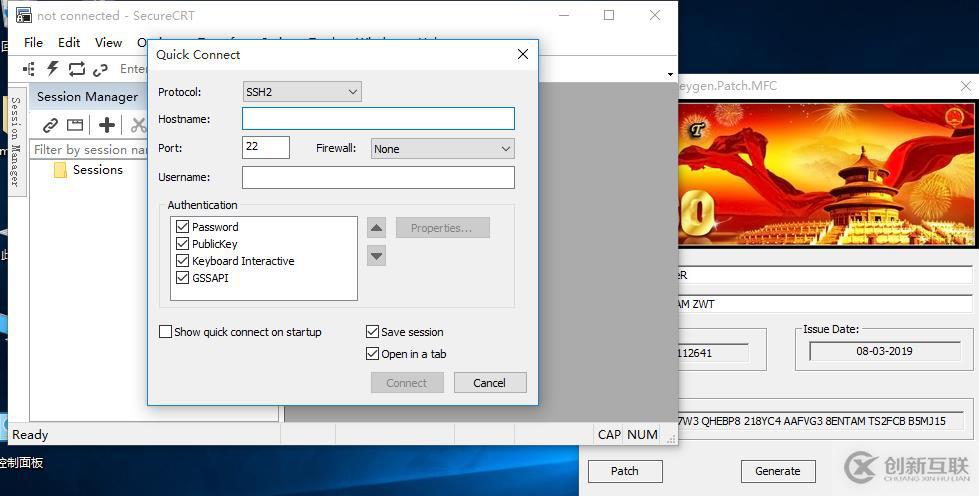Viewport: 979px width, 496px height.
Task: Click the vertical Session Manager side tab
Action: coord(16,141)
